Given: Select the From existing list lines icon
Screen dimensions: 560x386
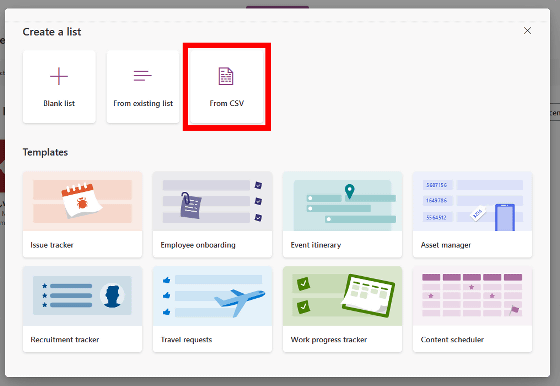Looking at the screenshot, I should coord(142,76).
